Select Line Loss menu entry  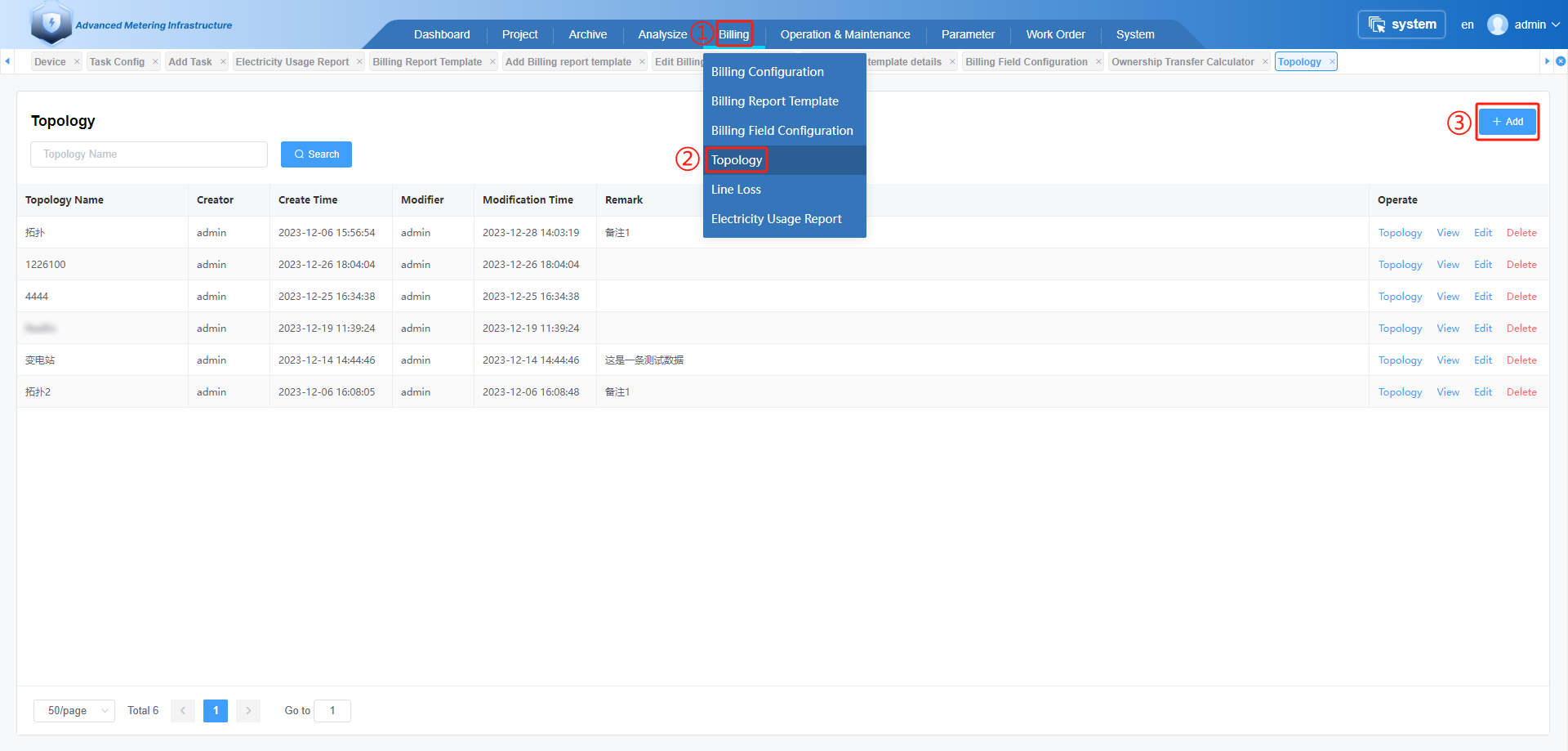coord(785,190)
